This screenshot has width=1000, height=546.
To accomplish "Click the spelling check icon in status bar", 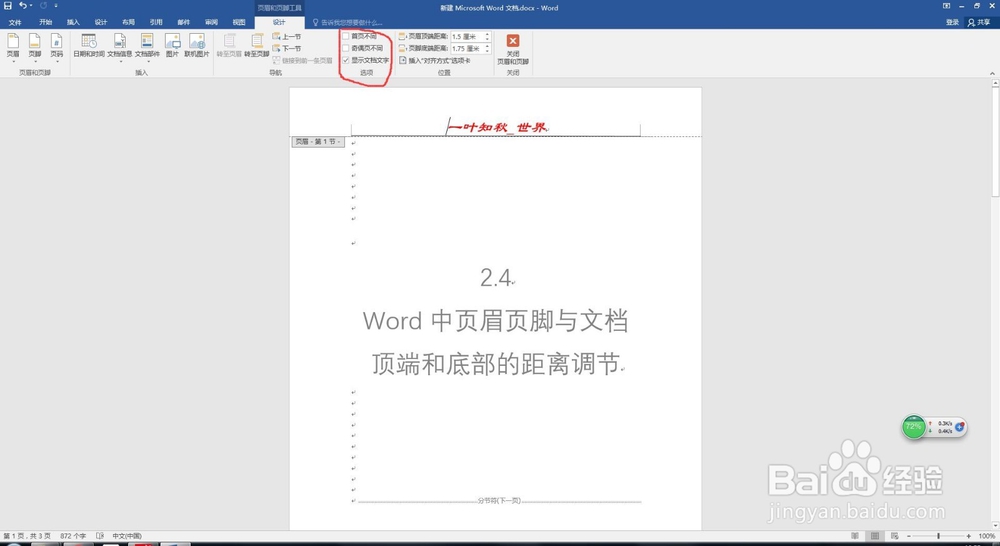I will click(100, 536).
